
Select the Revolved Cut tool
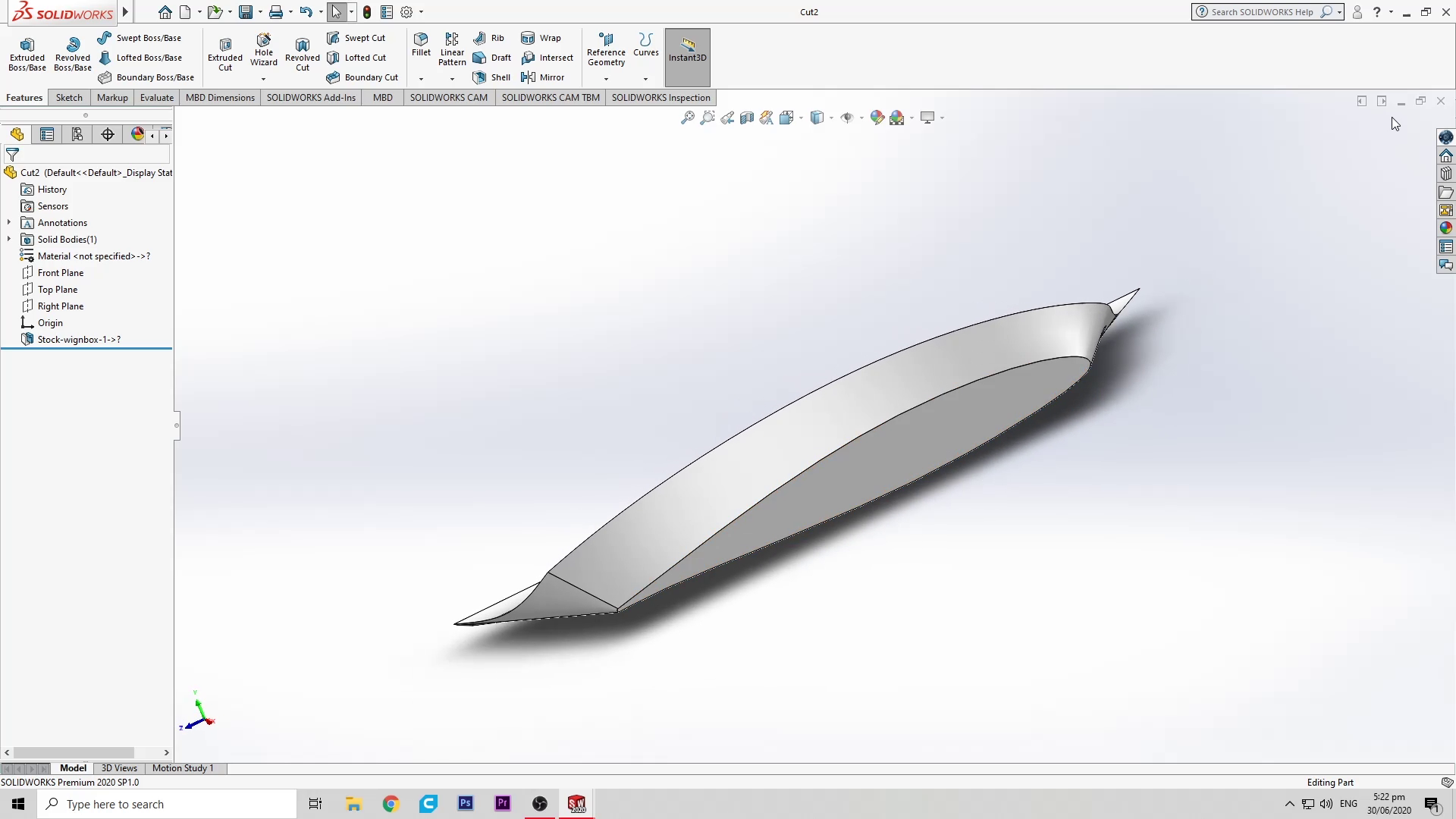click(303, 54)
